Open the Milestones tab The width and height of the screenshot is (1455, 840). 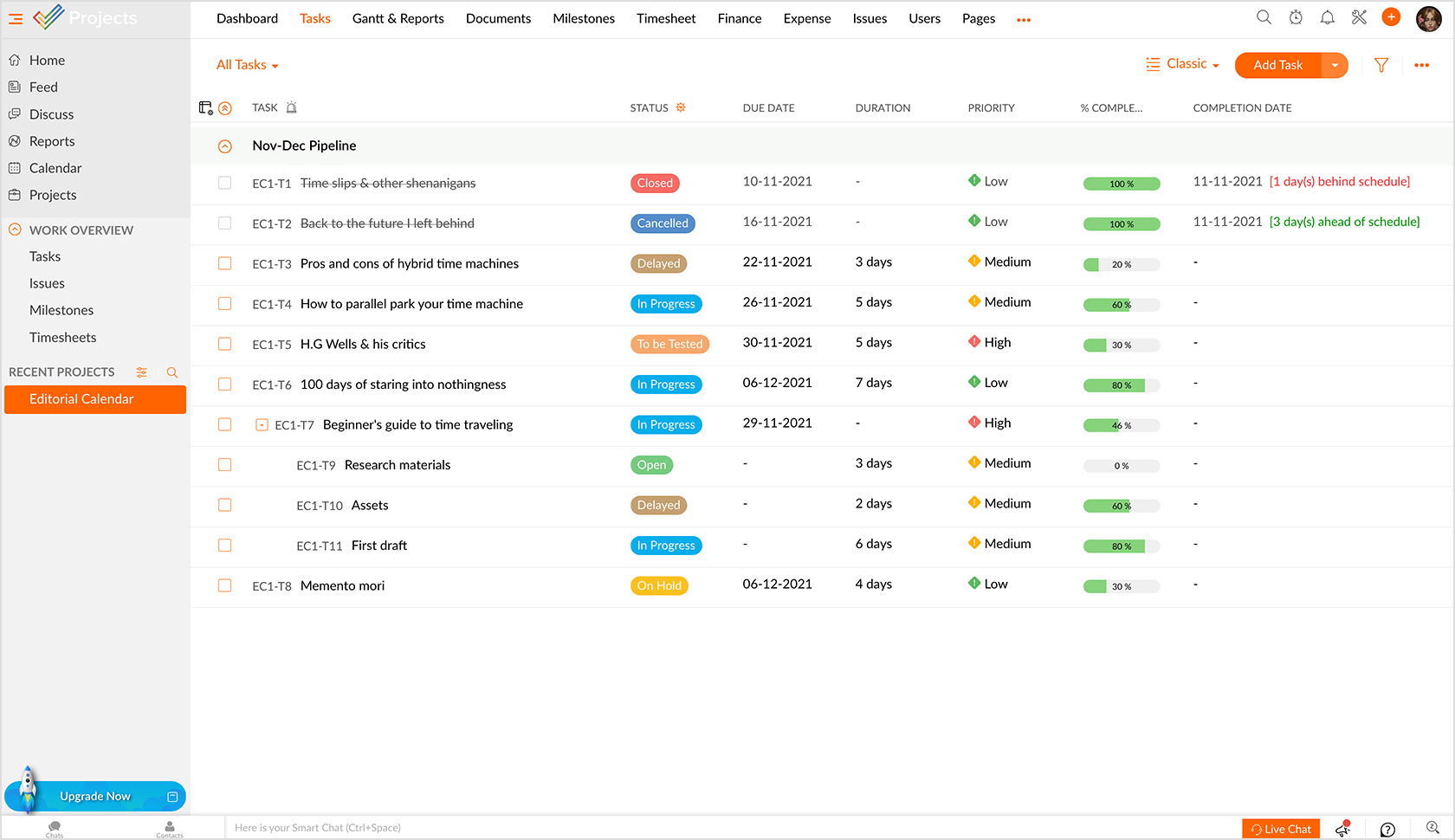coord(584,18)
